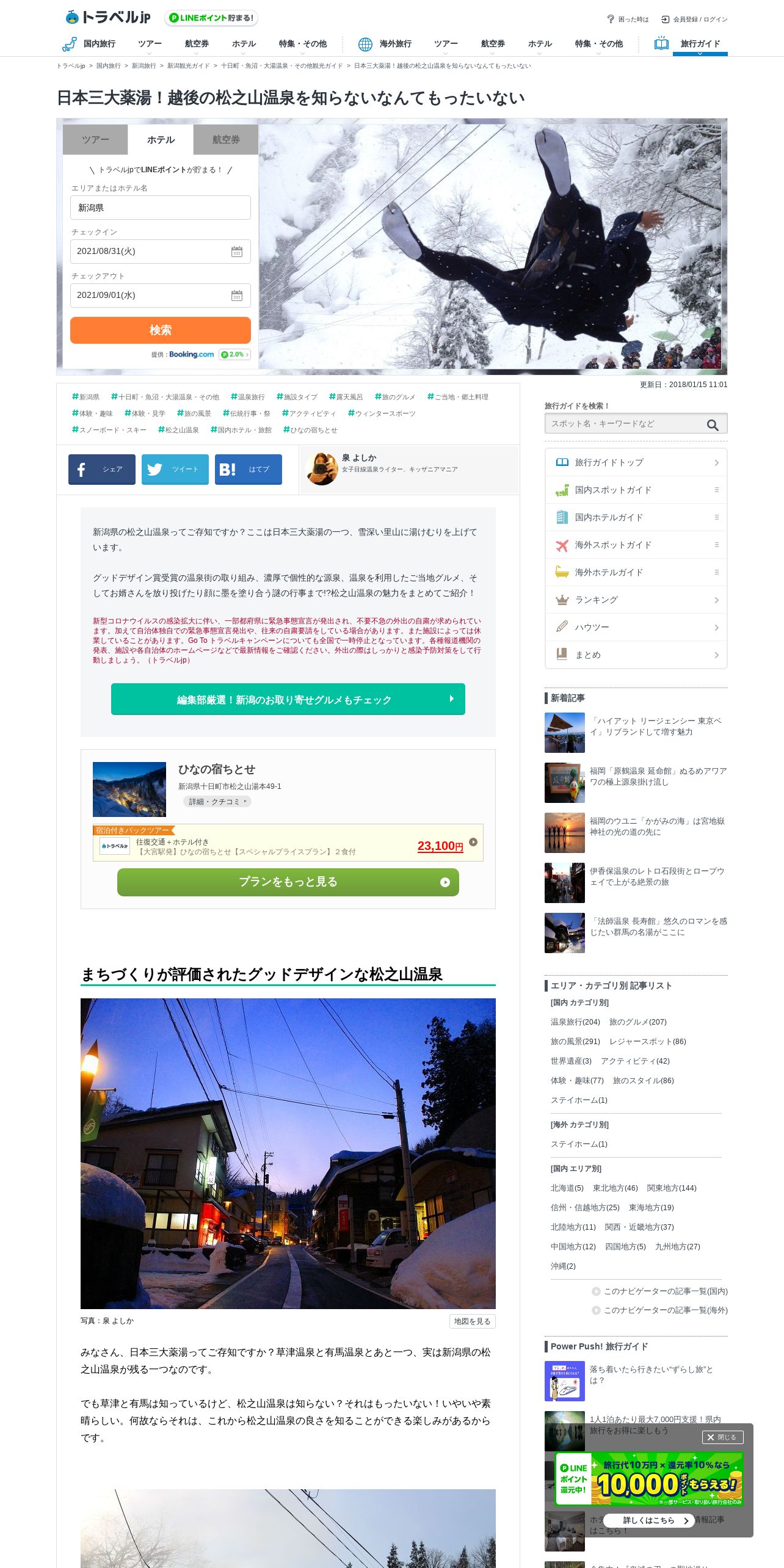This screenshot has width=784, height=1568.
Task: Expand the 国内旅行 ホテル menu
Action: 244,44
